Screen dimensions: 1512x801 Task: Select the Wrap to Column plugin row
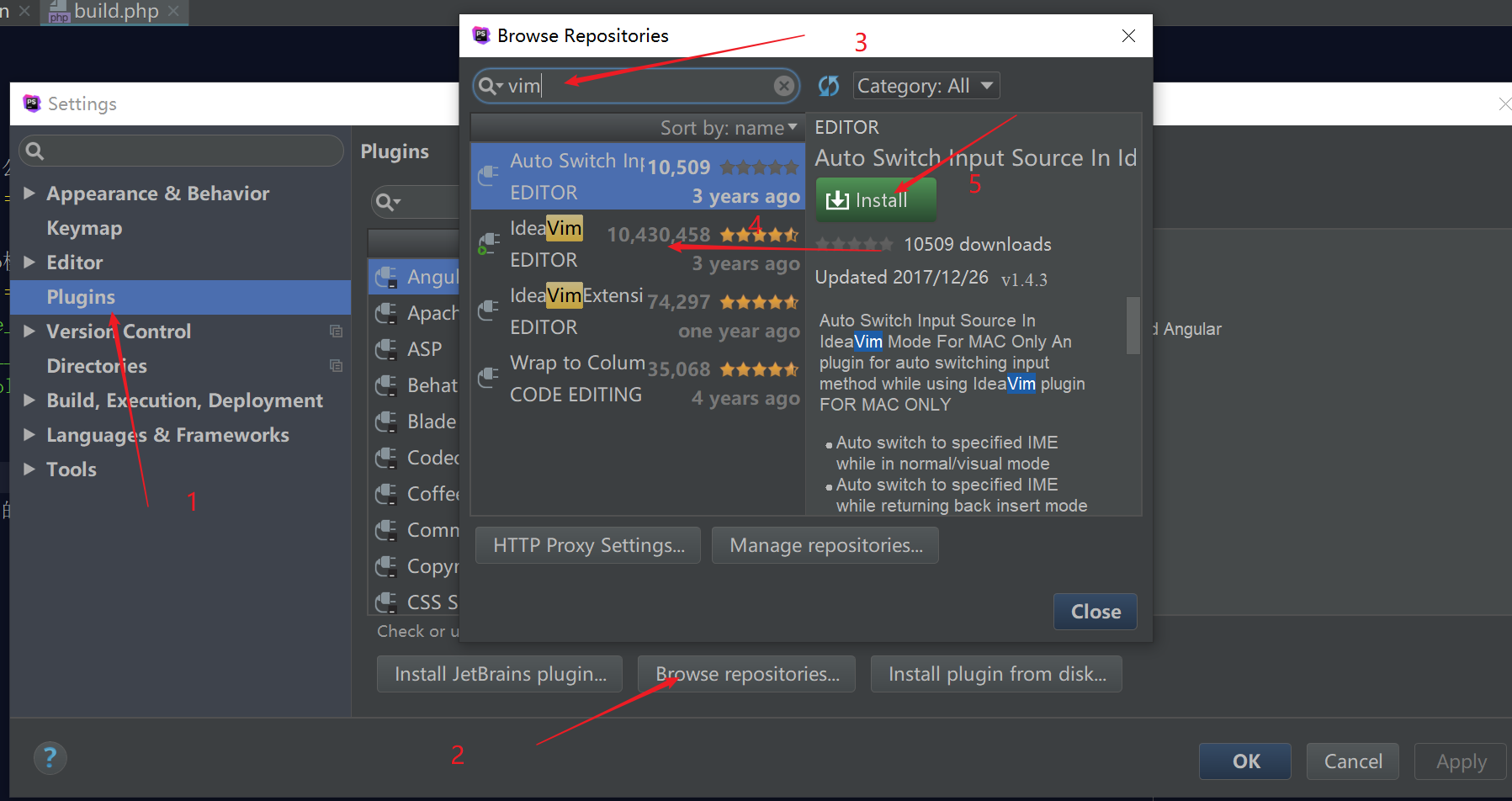638,378
